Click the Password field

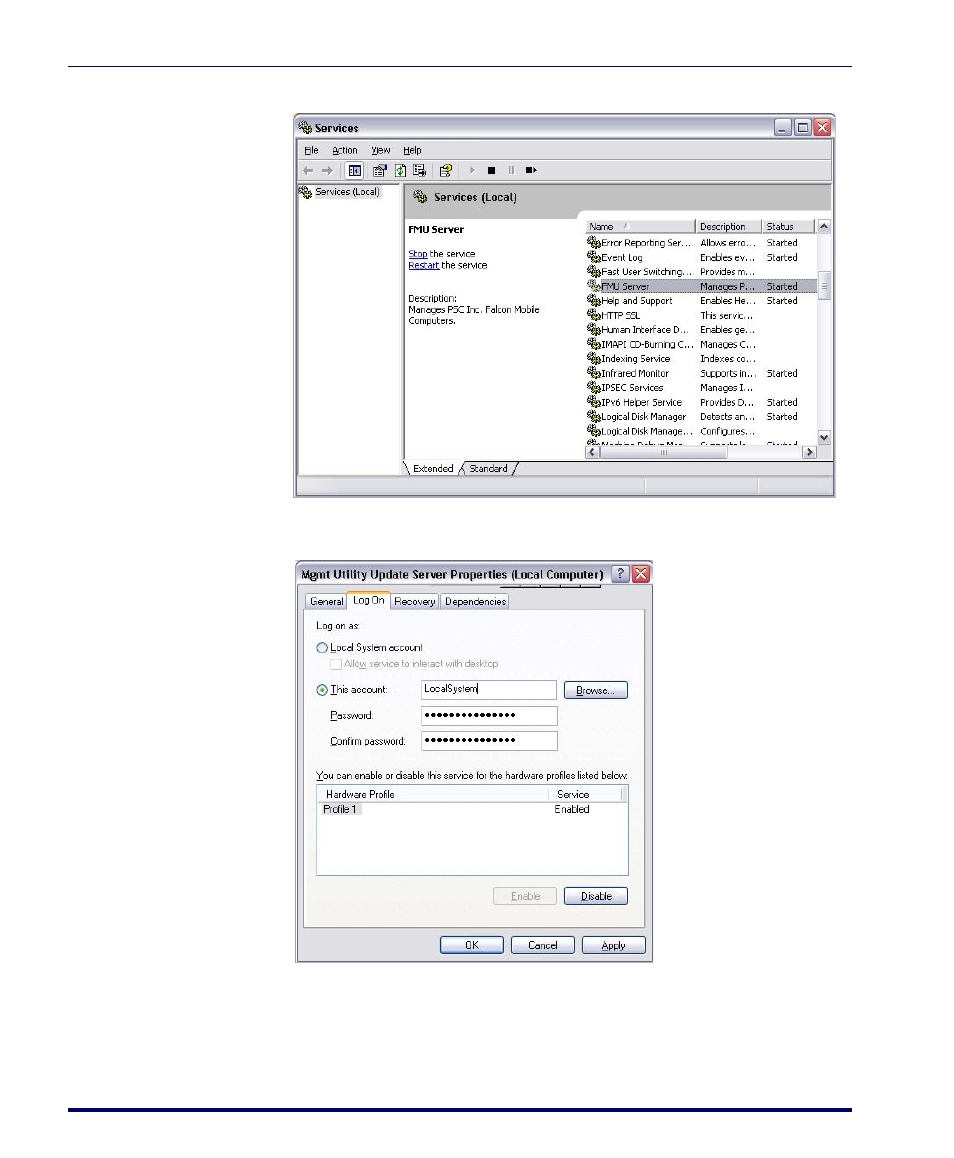489,716
